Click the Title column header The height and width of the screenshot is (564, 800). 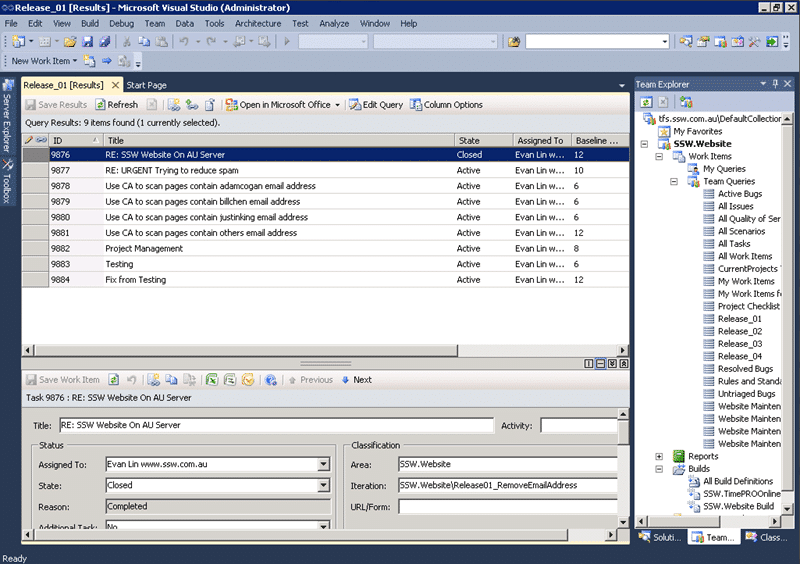(279, 140)
